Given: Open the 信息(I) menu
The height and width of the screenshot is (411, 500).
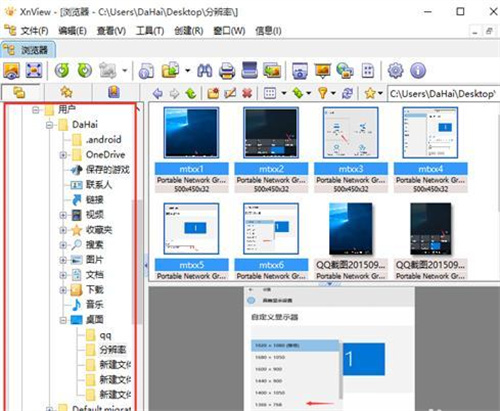Looking at the screenshot, I should tap(268, 31).
